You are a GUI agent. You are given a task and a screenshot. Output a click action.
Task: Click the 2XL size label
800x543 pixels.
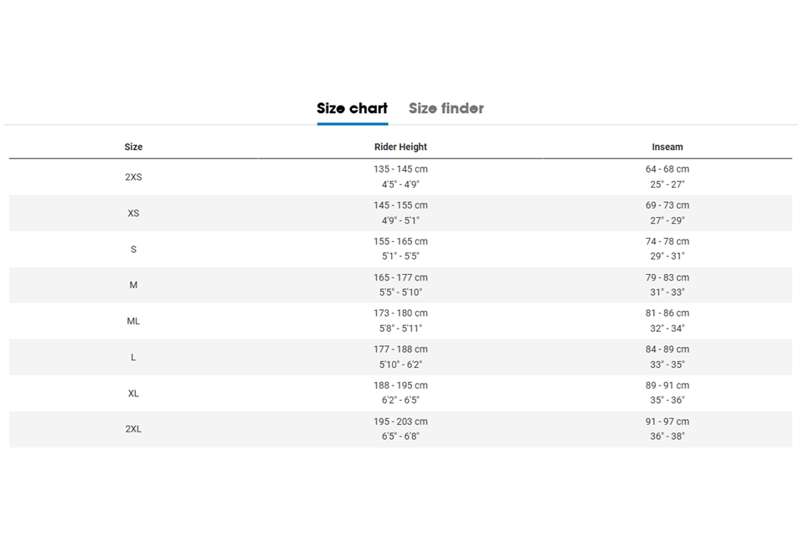pyautogui.click(x=133, y=429)
